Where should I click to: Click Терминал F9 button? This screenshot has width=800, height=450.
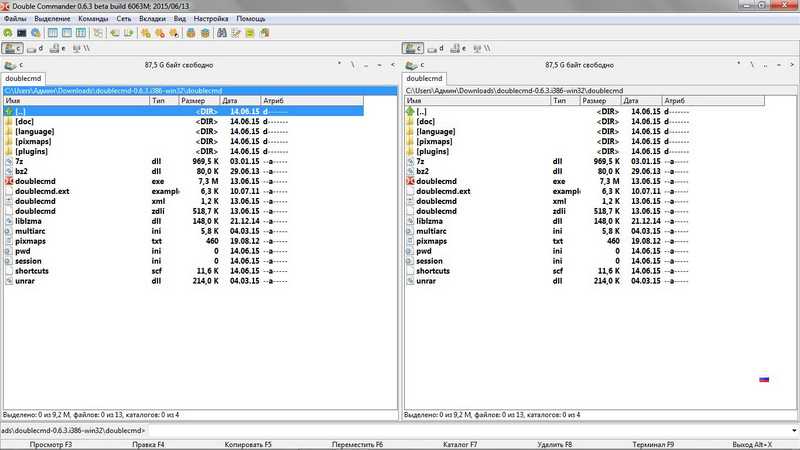[x=653, y=445]
